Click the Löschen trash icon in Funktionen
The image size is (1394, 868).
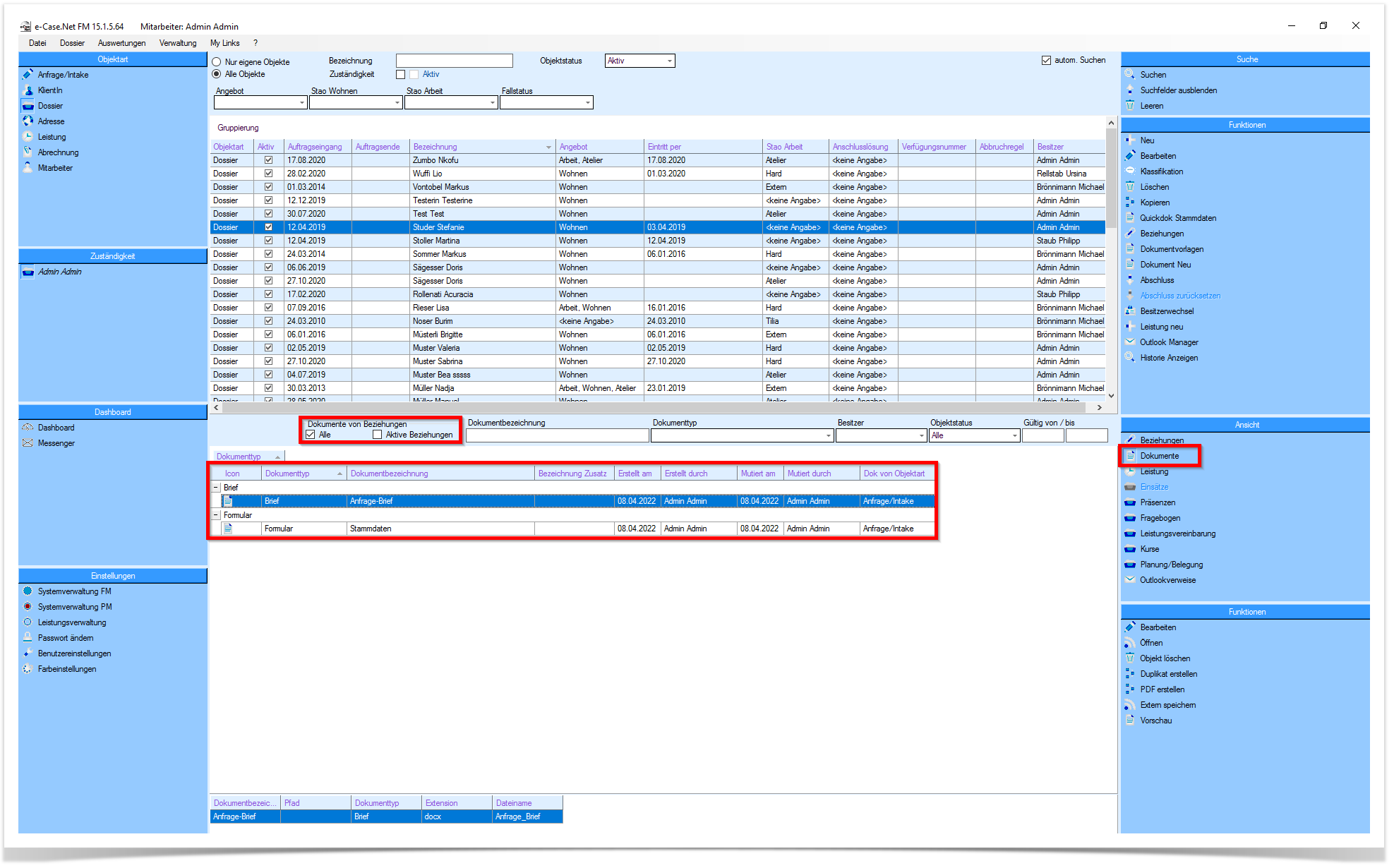pos(1130,187)
